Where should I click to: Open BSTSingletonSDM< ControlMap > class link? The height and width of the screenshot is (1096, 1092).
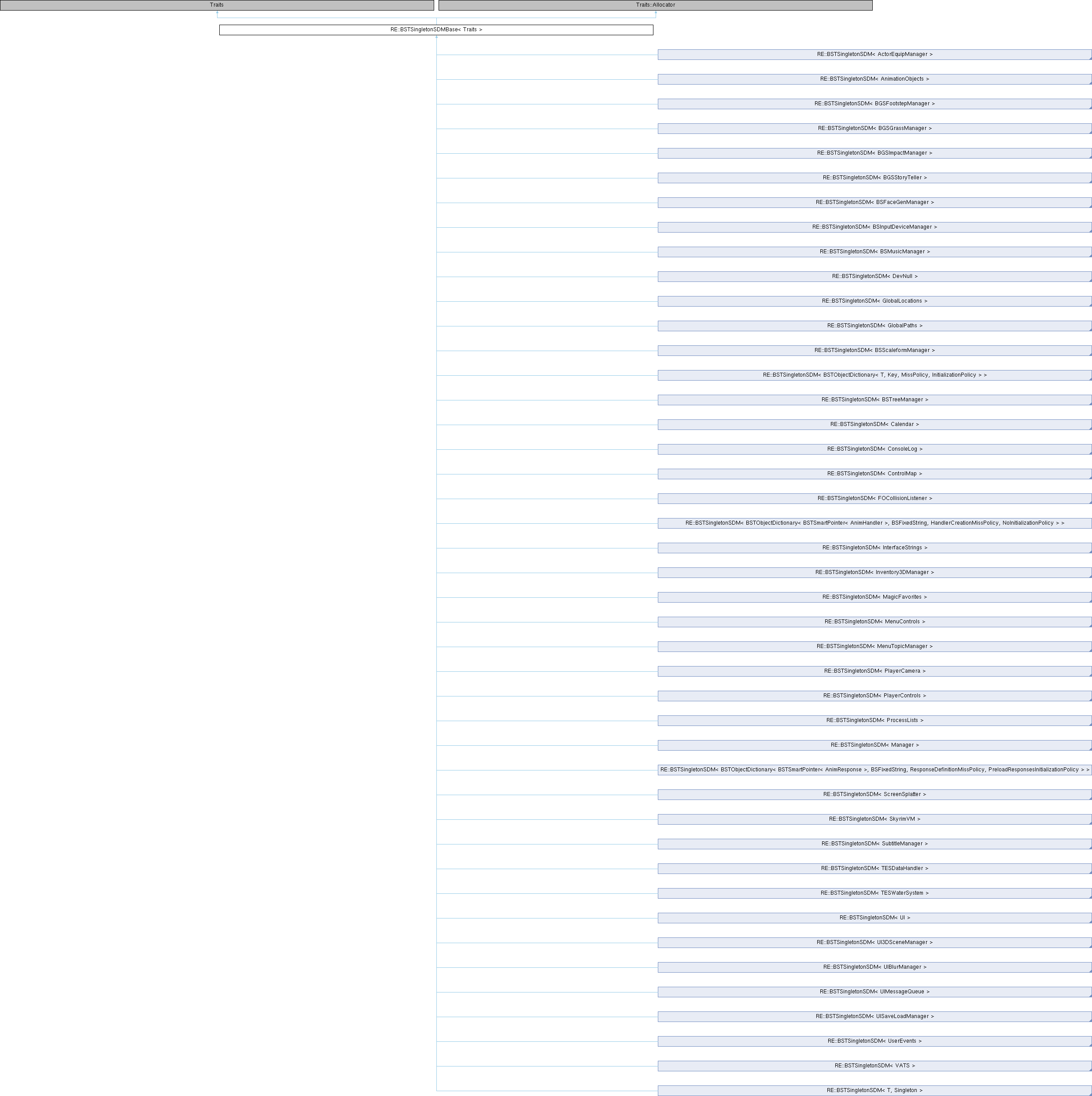coord(874,474)
